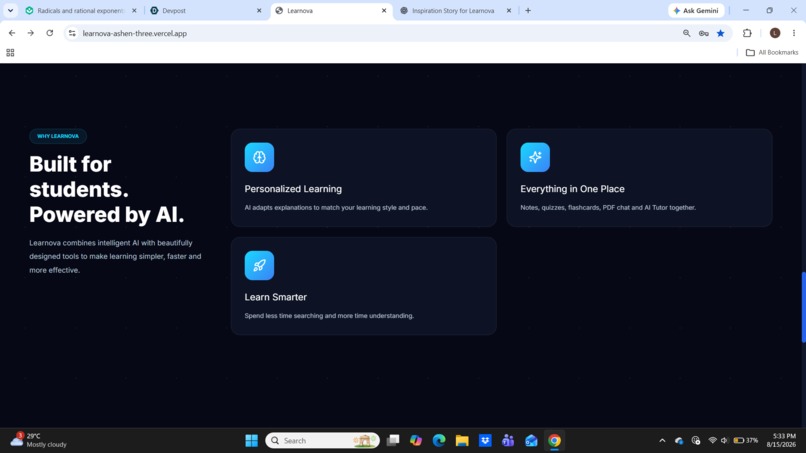Open the Wi-Fi network tray icon

[712, 441]
